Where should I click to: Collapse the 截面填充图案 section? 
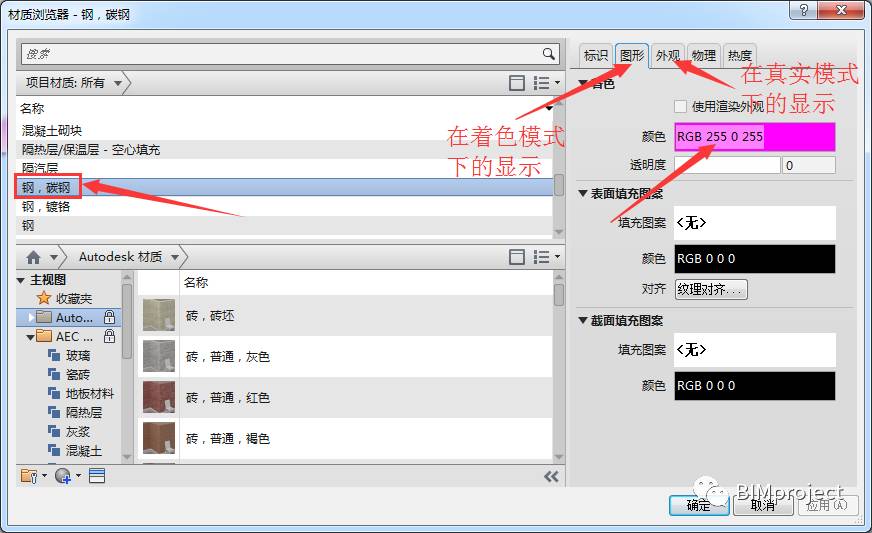click(x=583, y=320)
